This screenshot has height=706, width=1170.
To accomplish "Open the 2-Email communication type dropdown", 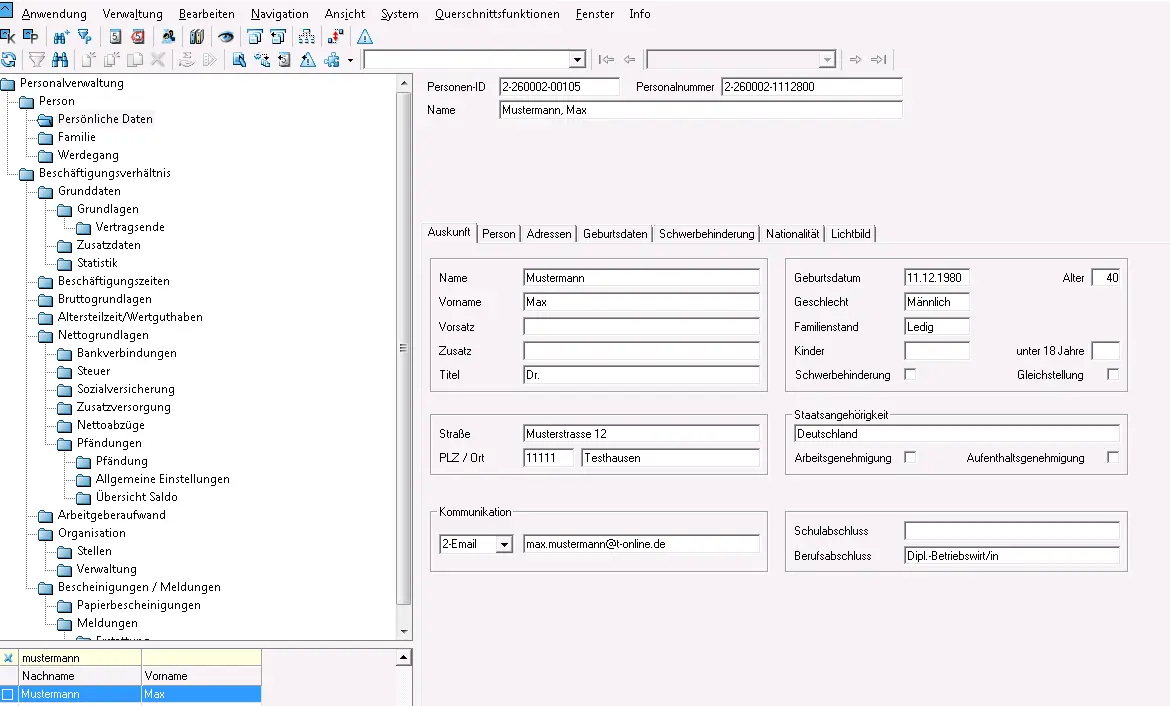I will tap(504, 544).
